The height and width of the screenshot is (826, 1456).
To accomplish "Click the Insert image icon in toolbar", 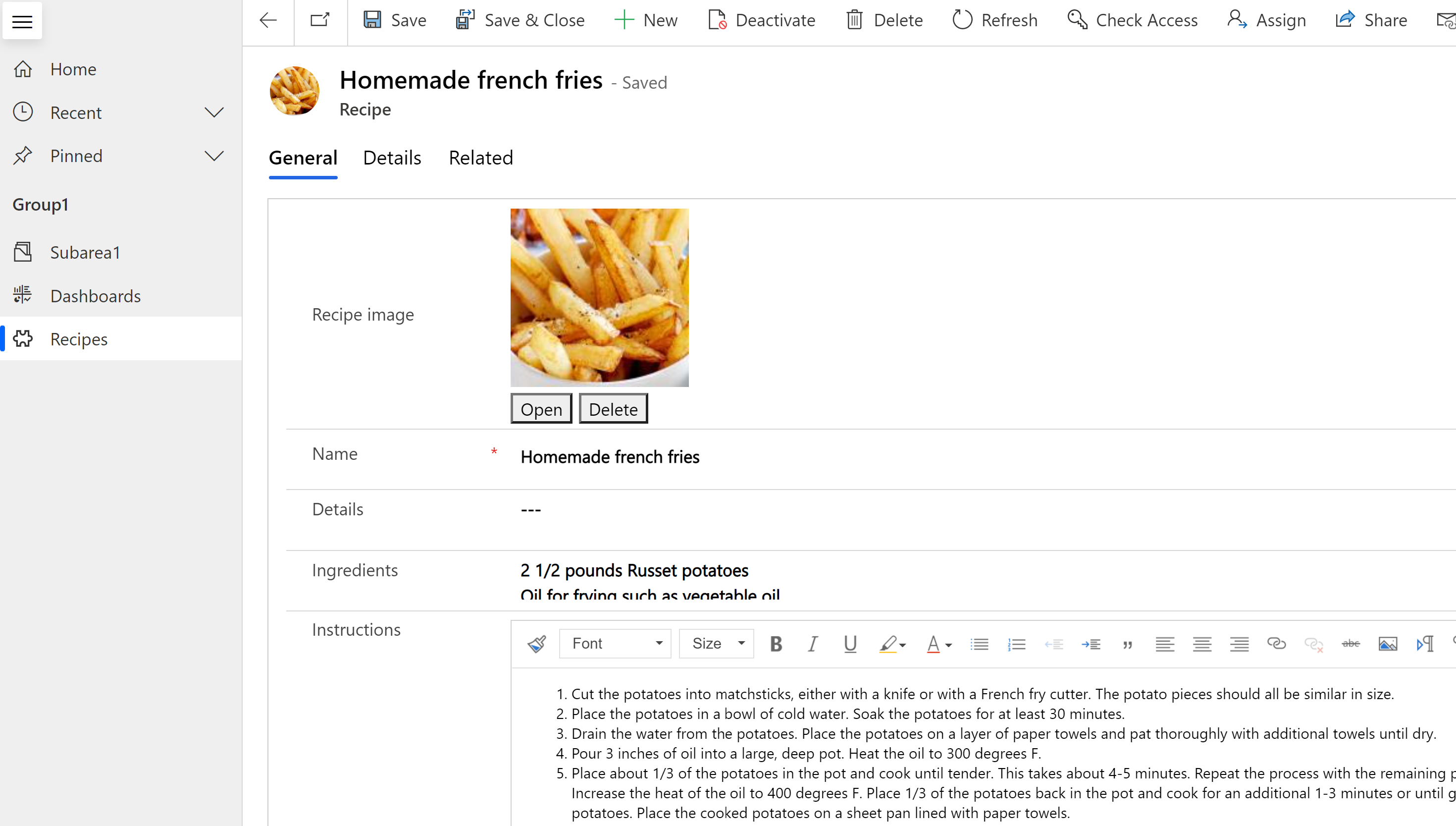I will [x=1387, y=643].
